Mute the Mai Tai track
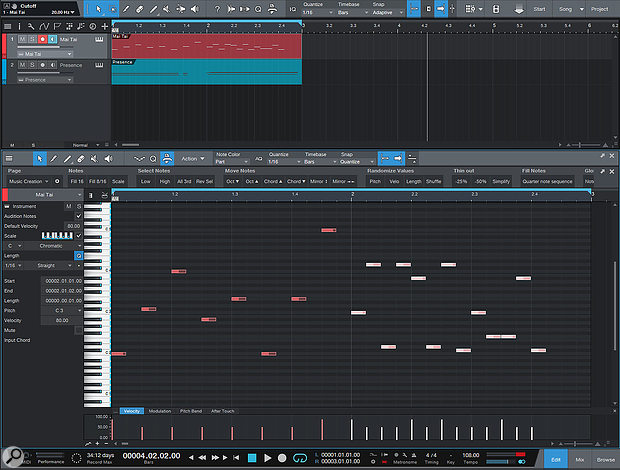This screenshot has width=620, height=470. (22, 39)
